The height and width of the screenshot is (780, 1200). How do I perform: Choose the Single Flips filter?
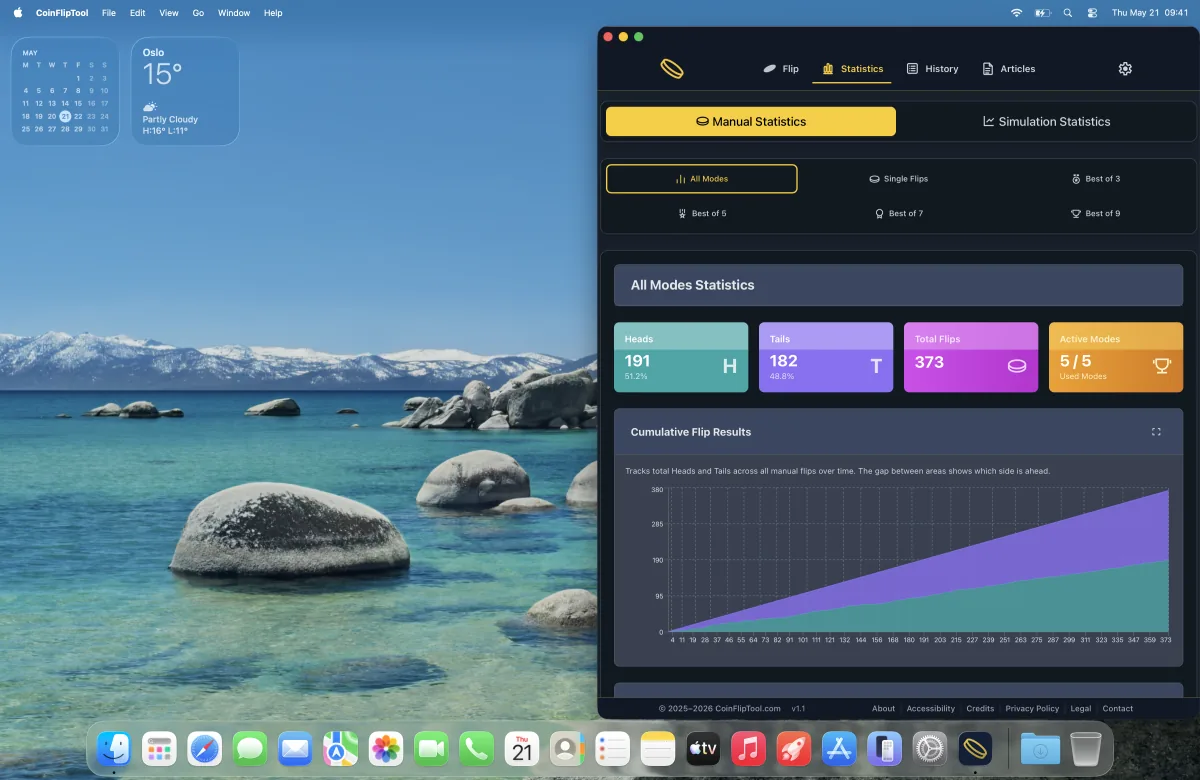(898, 179)
